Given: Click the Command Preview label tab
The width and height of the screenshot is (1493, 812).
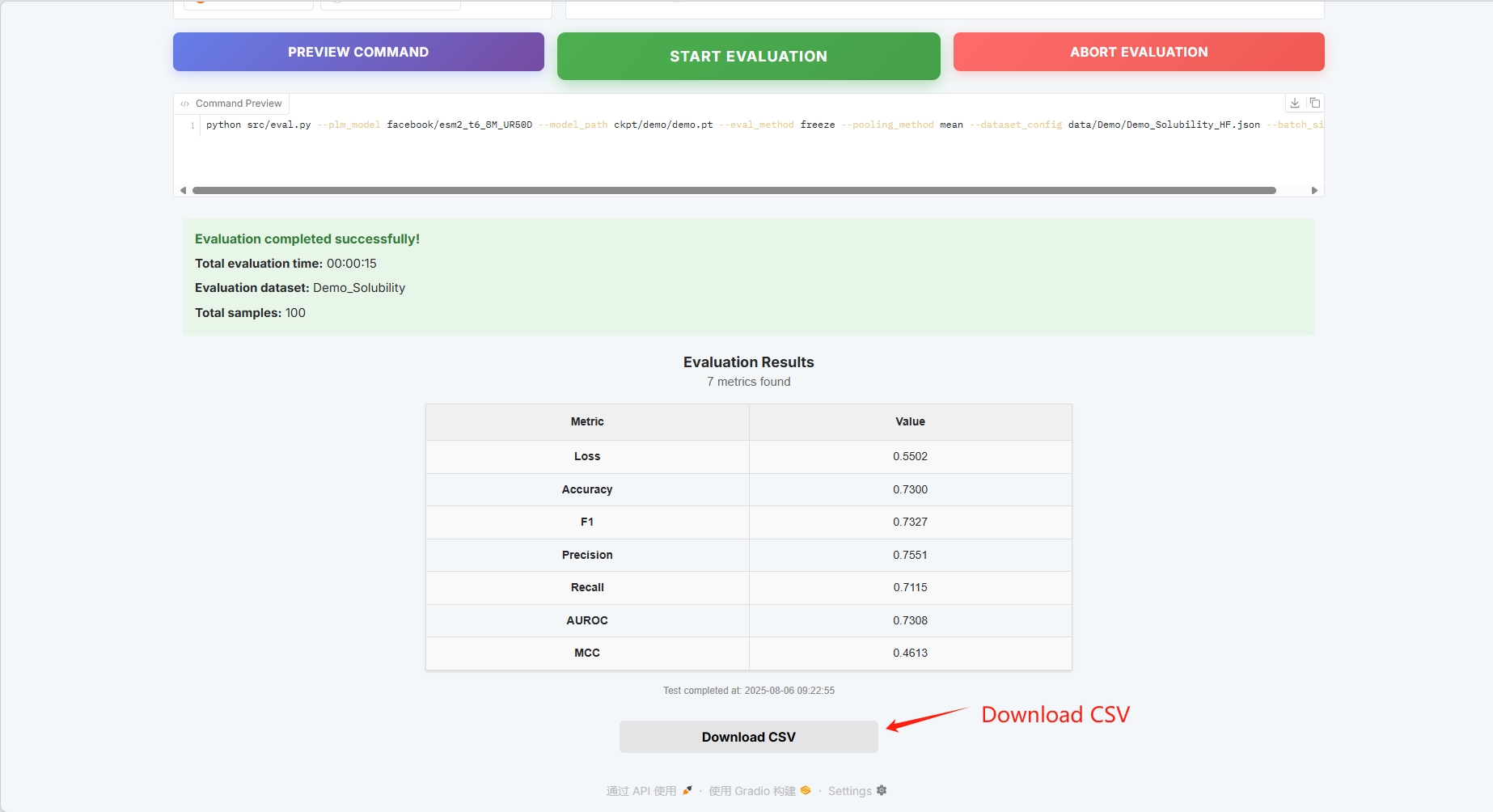Looking at the screenshot, I should tap(239, 104).
